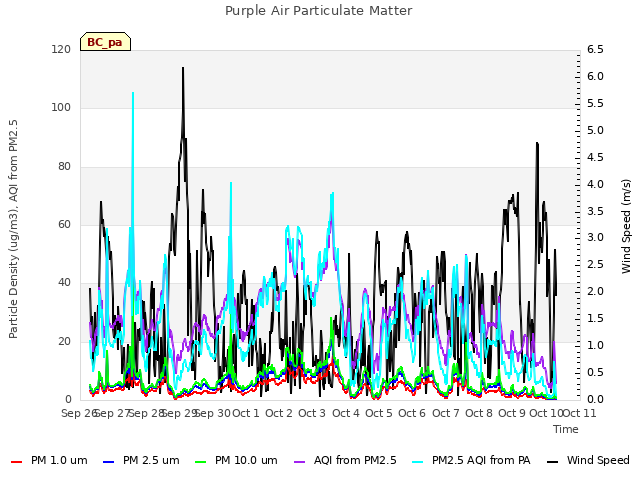Screen dimensions: 640x480
Task: Click the 60 left axis tick label
Action: 64,224
